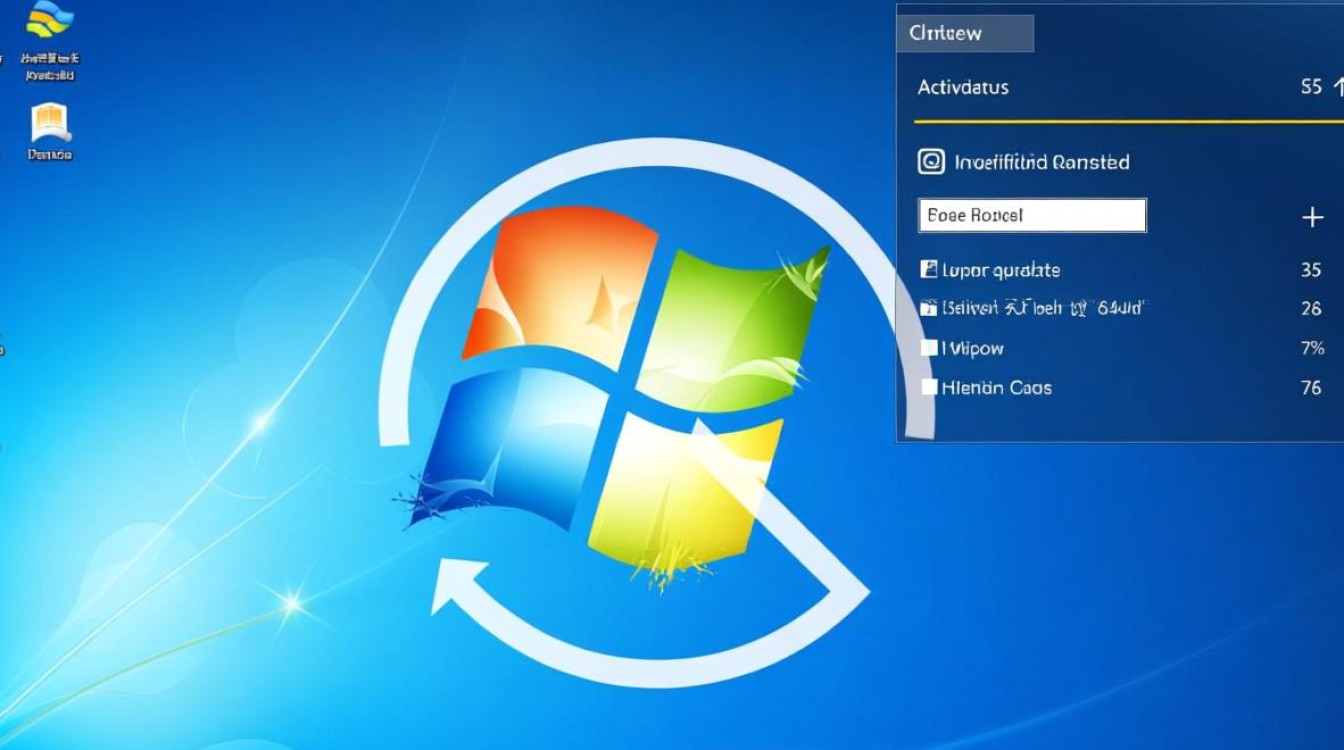This screenshot has width=1344, height=750.
Task: Click the 76 value next to "Hlenan Caos"
Action: pyautogui.click(x=1310, y=387)
